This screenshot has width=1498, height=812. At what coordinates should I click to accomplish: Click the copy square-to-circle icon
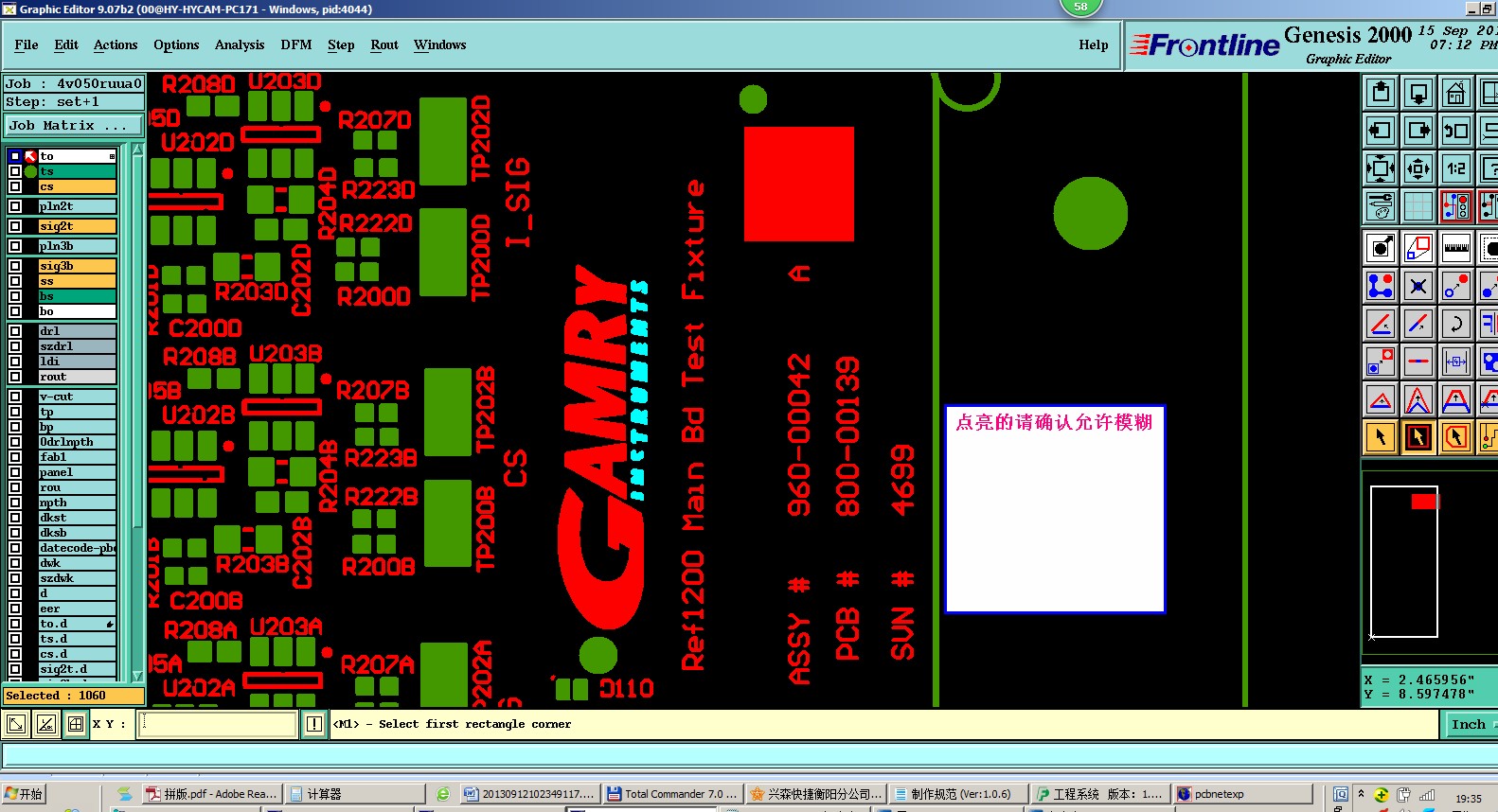(x=1381, y=361)
